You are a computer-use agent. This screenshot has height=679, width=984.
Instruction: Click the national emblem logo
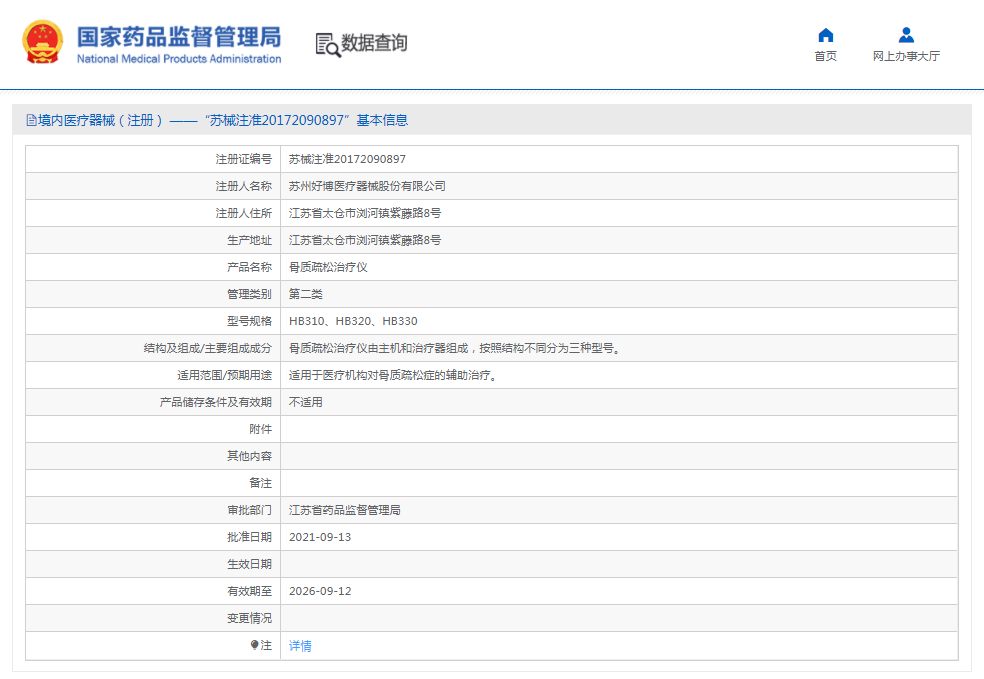coord(43,42)
